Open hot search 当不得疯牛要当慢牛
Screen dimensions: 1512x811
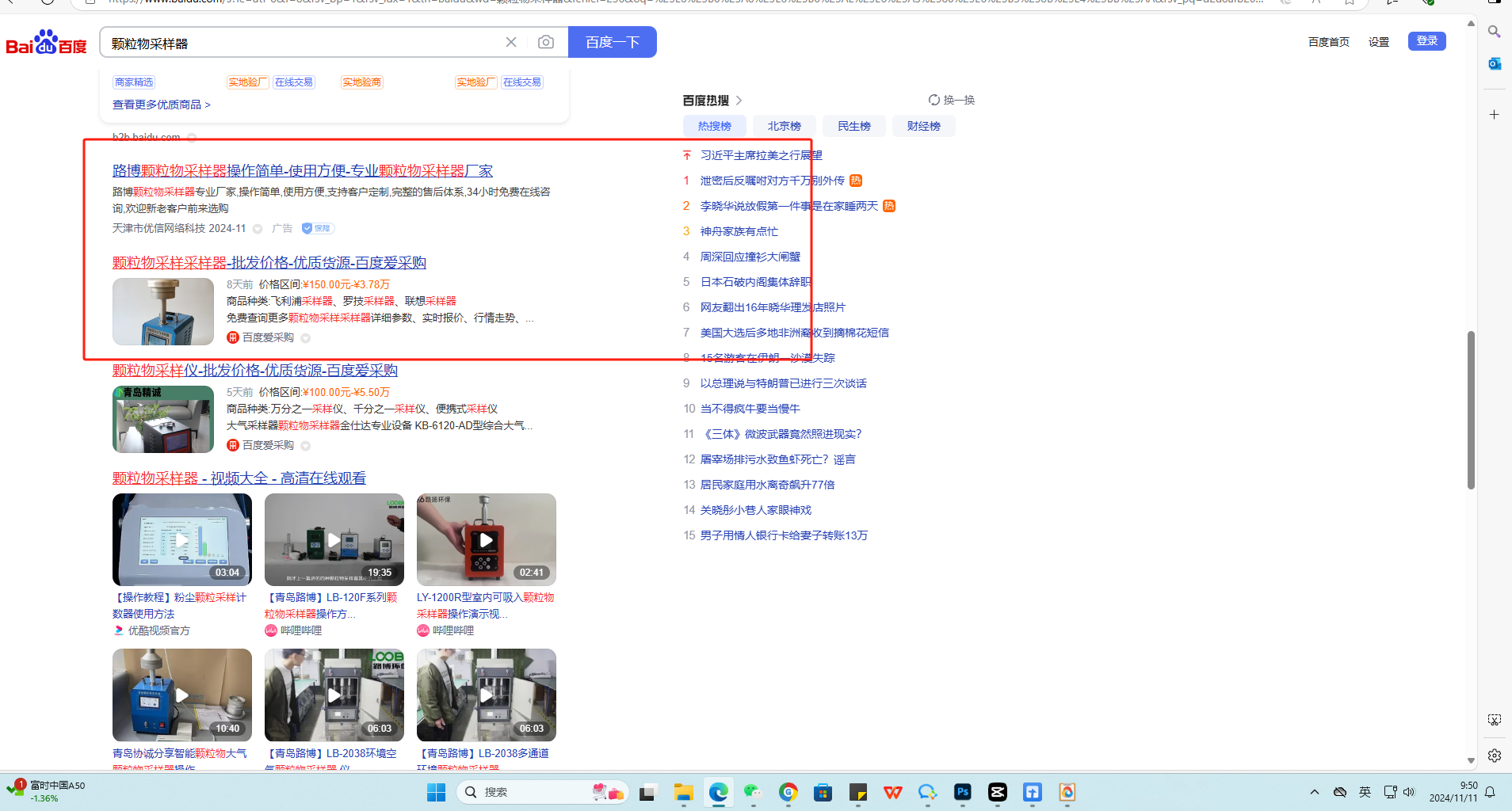point(750,409)
